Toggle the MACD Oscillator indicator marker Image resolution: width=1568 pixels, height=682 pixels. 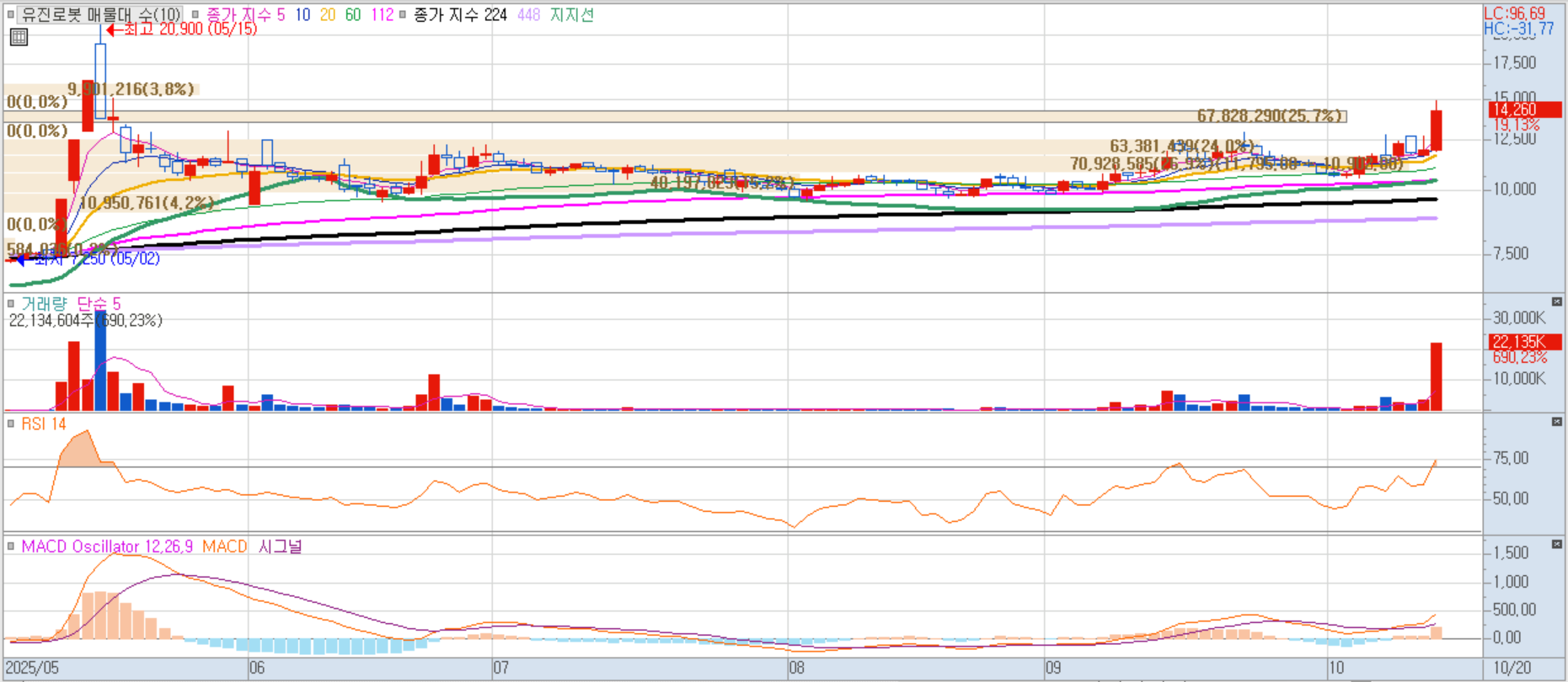click(11, 546)
